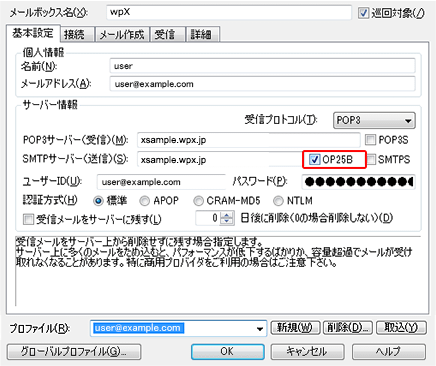Viewport: 436px width, 366px height.
Task: Select NTLM authentication radio button
Action: click(278, 201)
